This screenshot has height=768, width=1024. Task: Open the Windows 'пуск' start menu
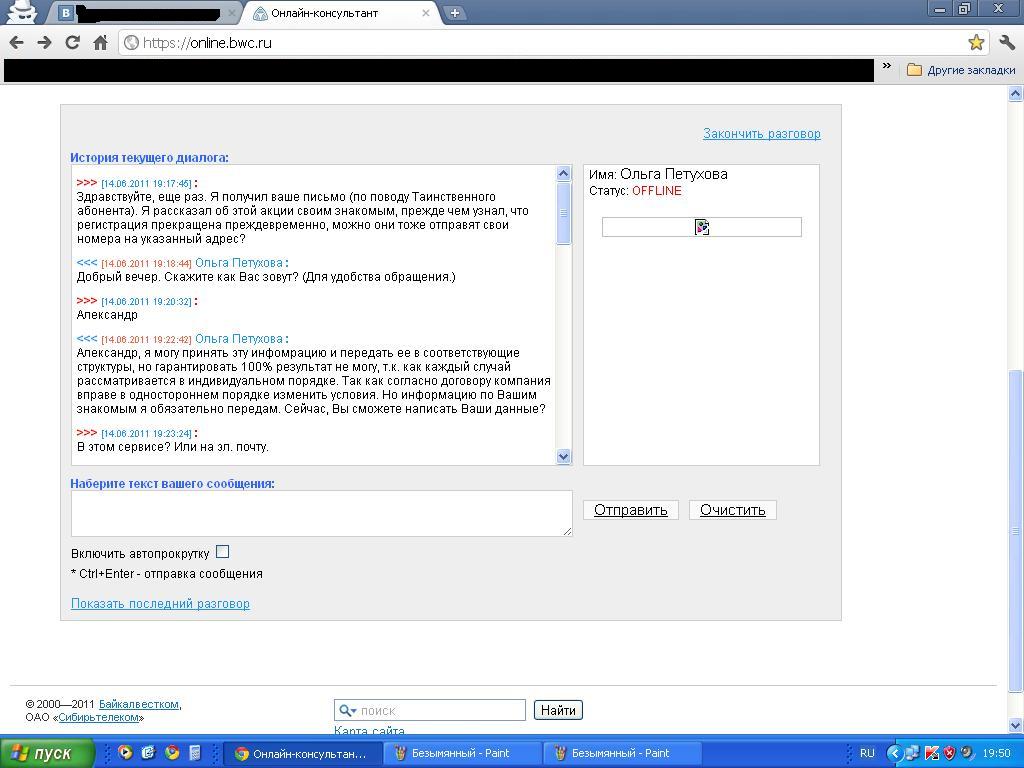pos(47,753)
